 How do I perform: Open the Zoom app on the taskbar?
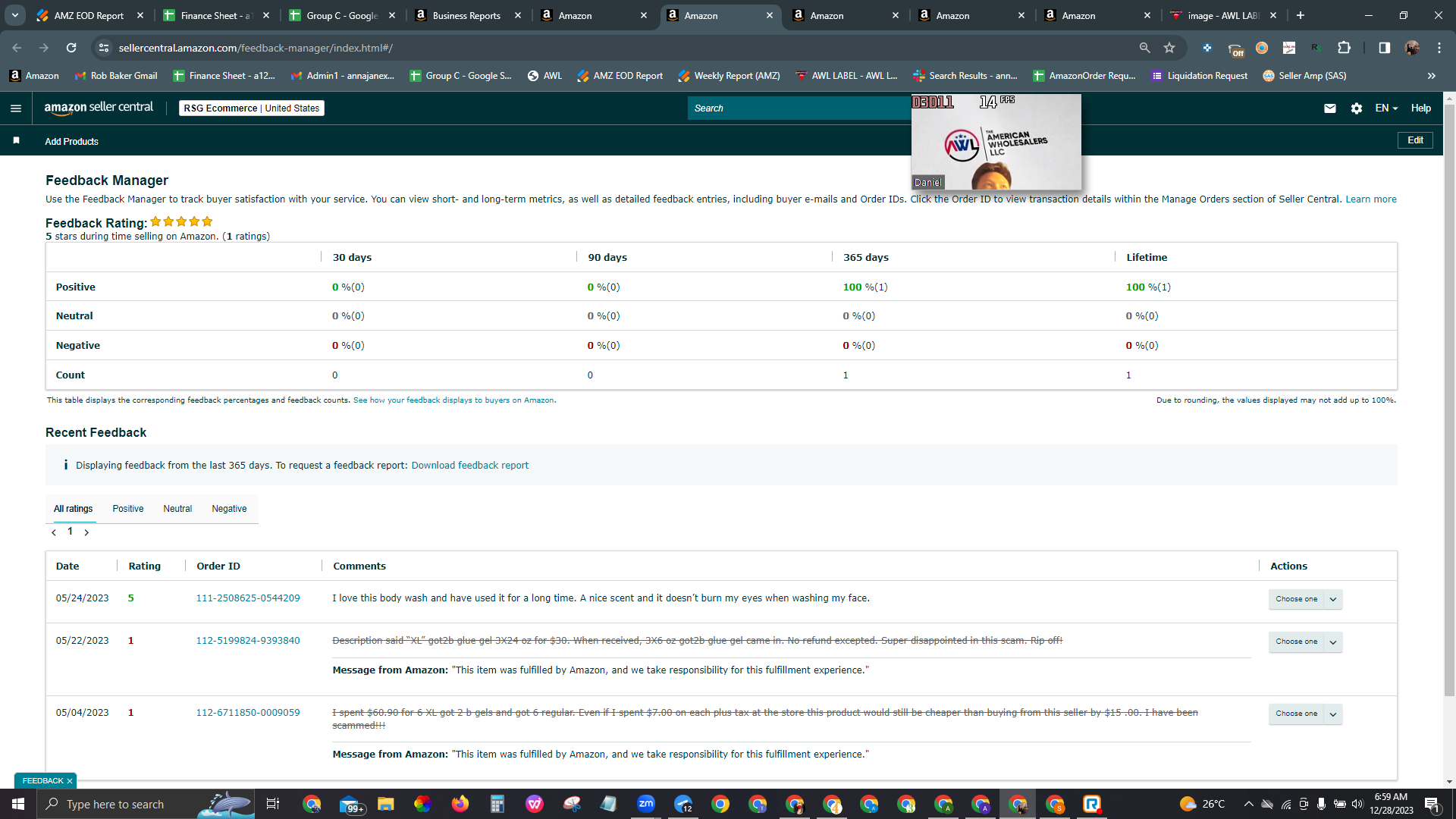click(646, 804)
